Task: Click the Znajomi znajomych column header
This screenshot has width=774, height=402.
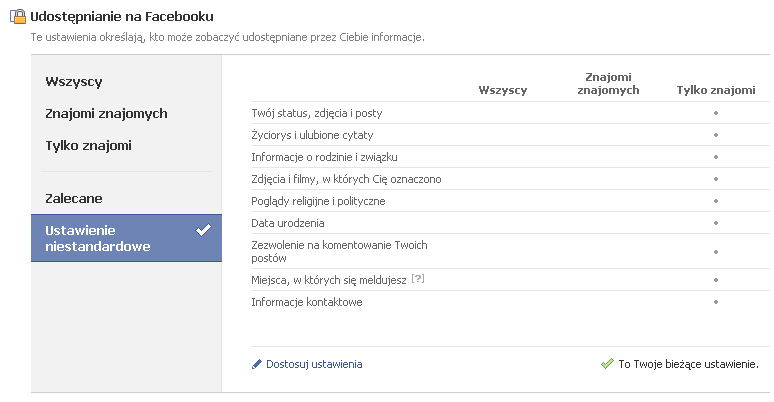Action: [x=609, y=84]
